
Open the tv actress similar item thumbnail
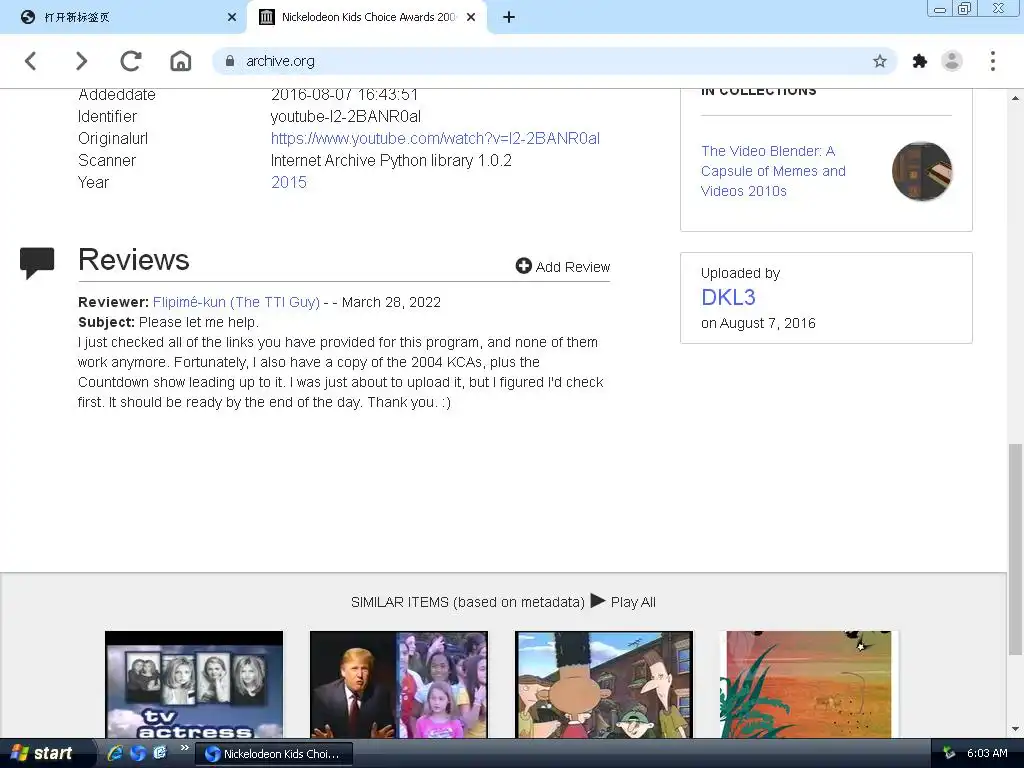(x=194, y=684)
